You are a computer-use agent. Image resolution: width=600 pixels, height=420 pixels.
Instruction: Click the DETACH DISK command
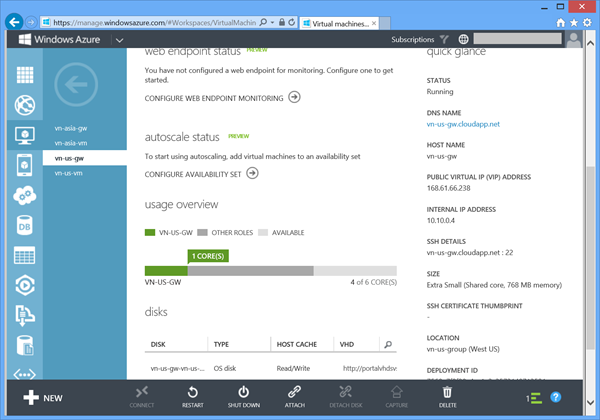click(346, 397)
